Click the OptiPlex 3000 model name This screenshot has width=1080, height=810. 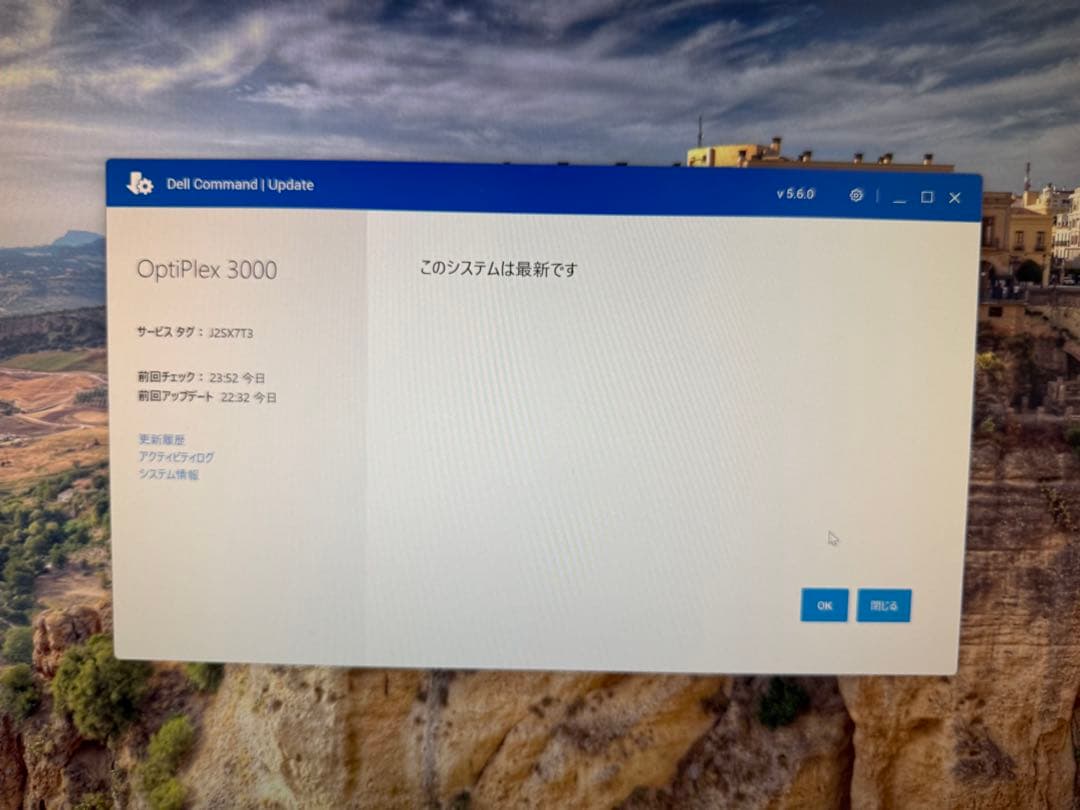206,269
